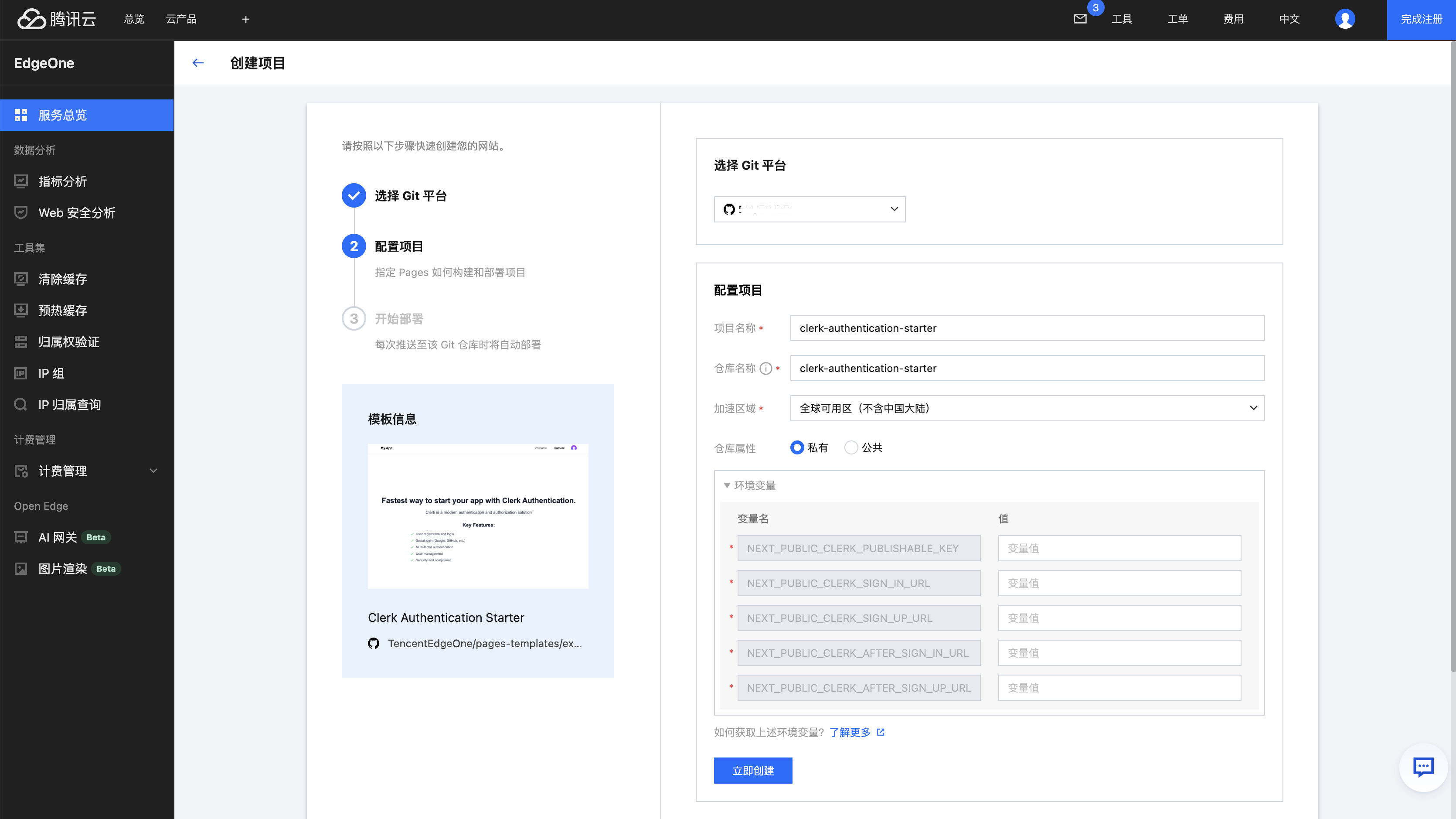
Task: Open the 加速区域 region dropdown
Action: point(1027,408)
